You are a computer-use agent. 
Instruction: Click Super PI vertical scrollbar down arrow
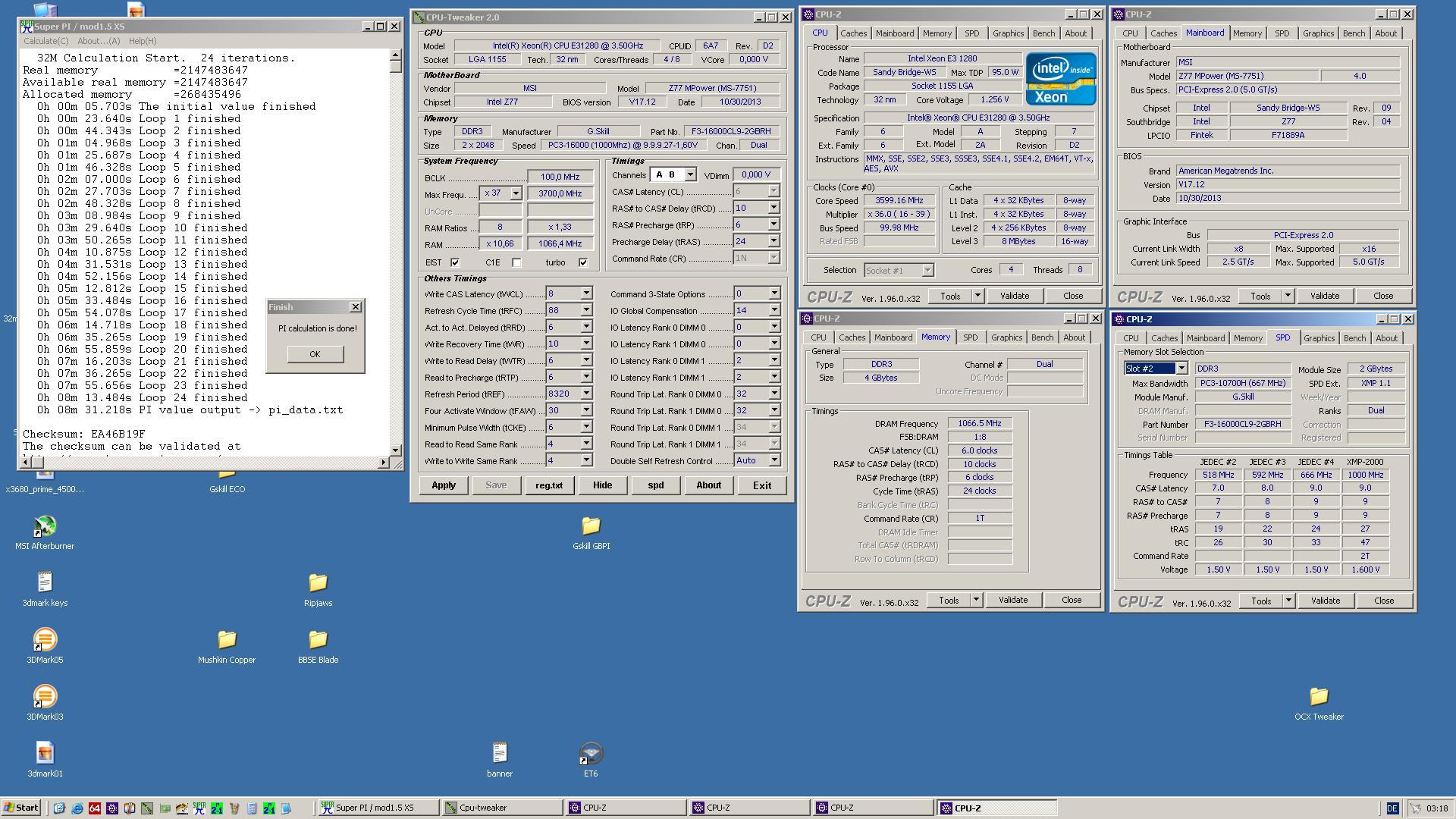coord(395,450)
